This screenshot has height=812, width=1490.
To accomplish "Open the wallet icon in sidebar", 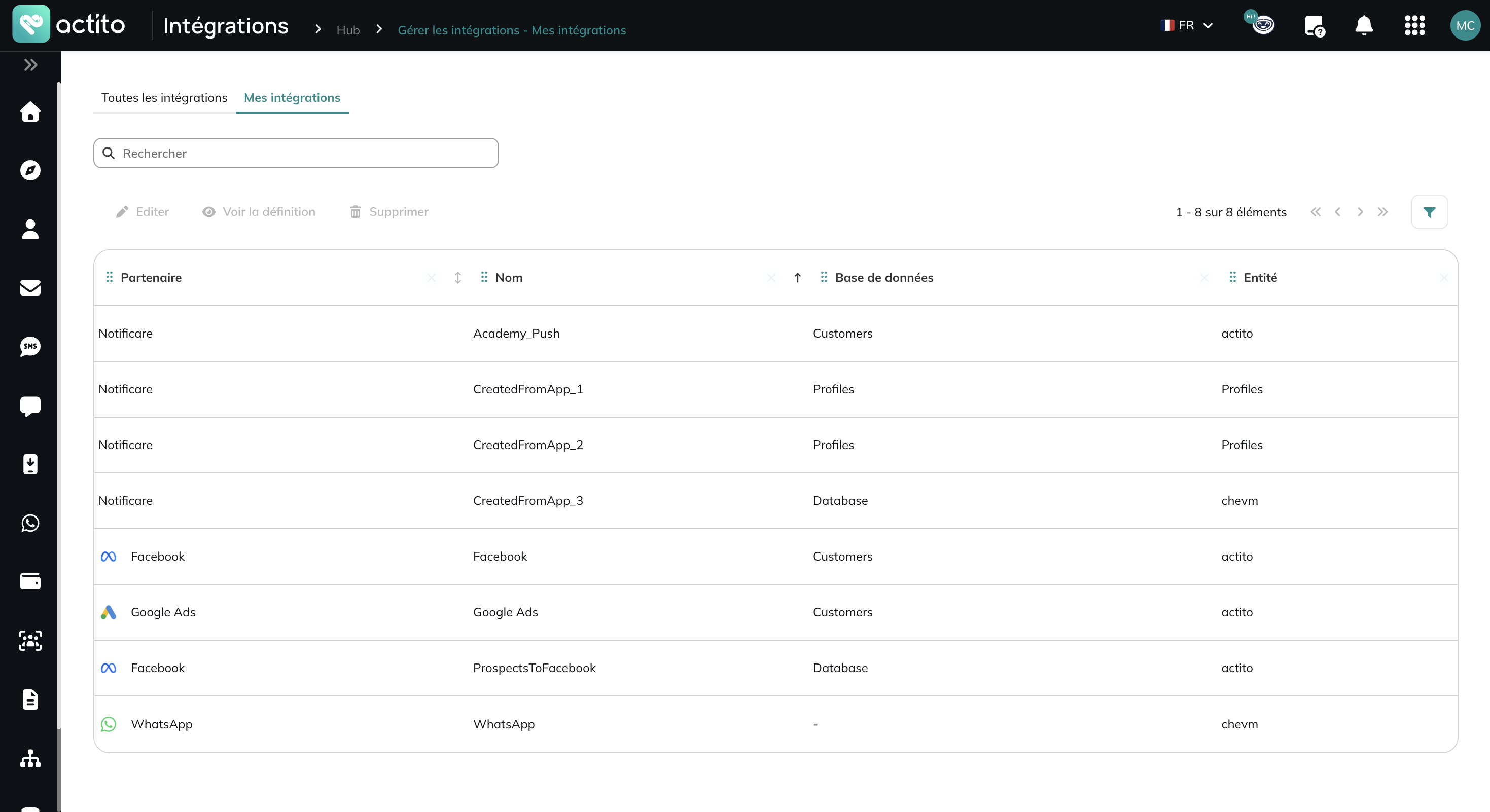I will coord(30,581).
